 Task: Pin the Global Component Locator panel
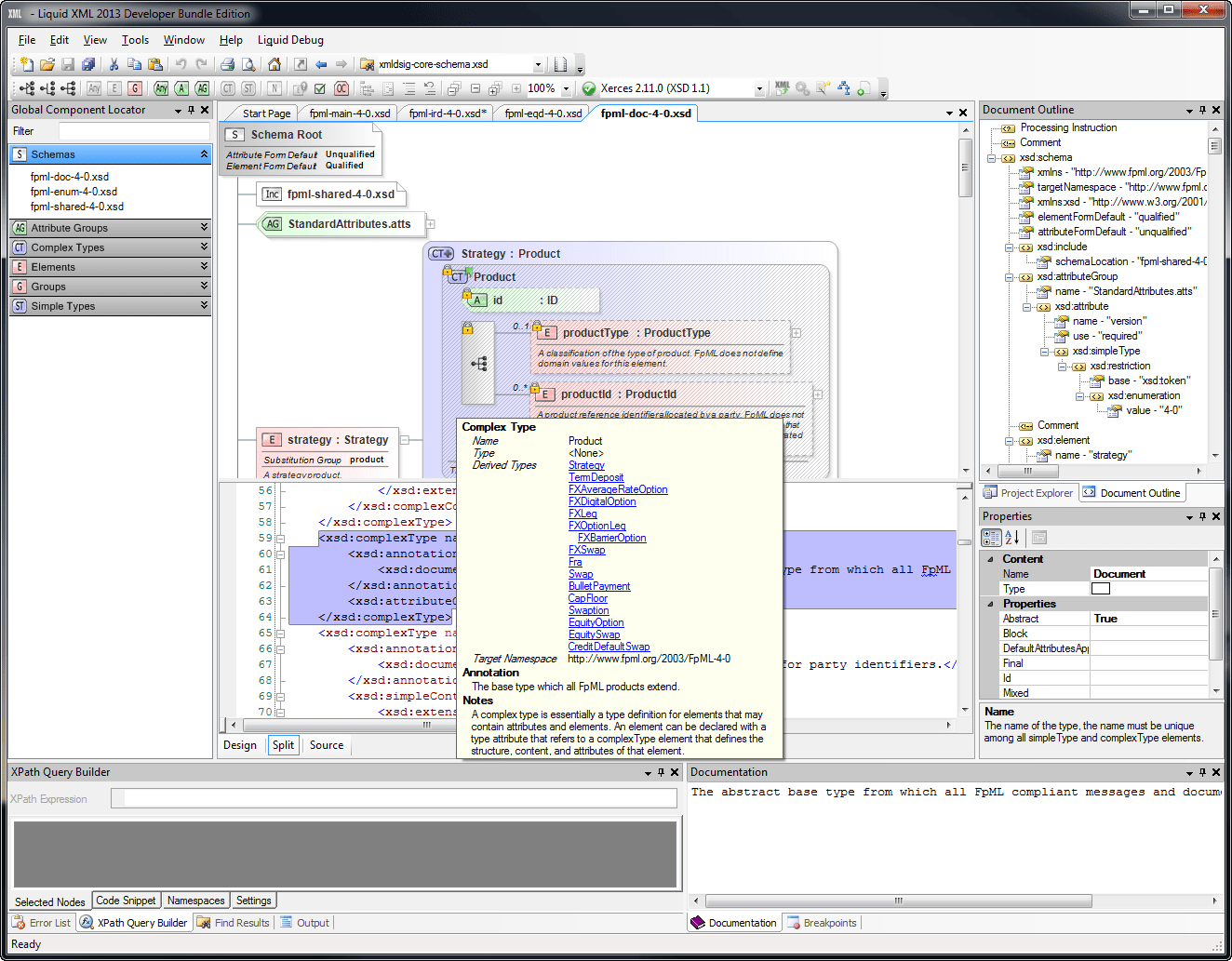(192, 110)
